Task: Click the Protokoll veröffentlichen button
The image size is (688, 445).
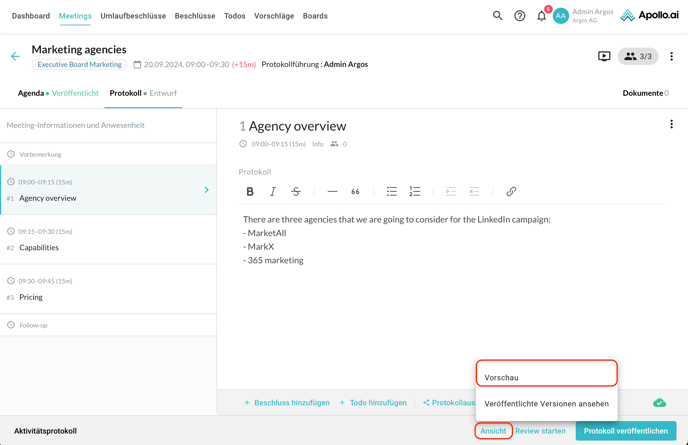Action: pos(625,431)
